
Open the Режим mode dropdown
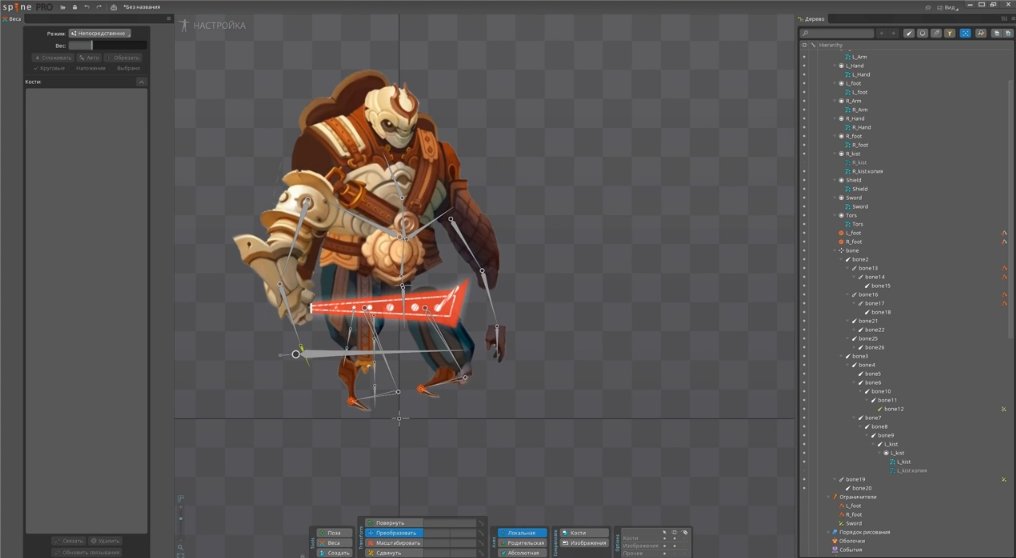pos(99,33)
